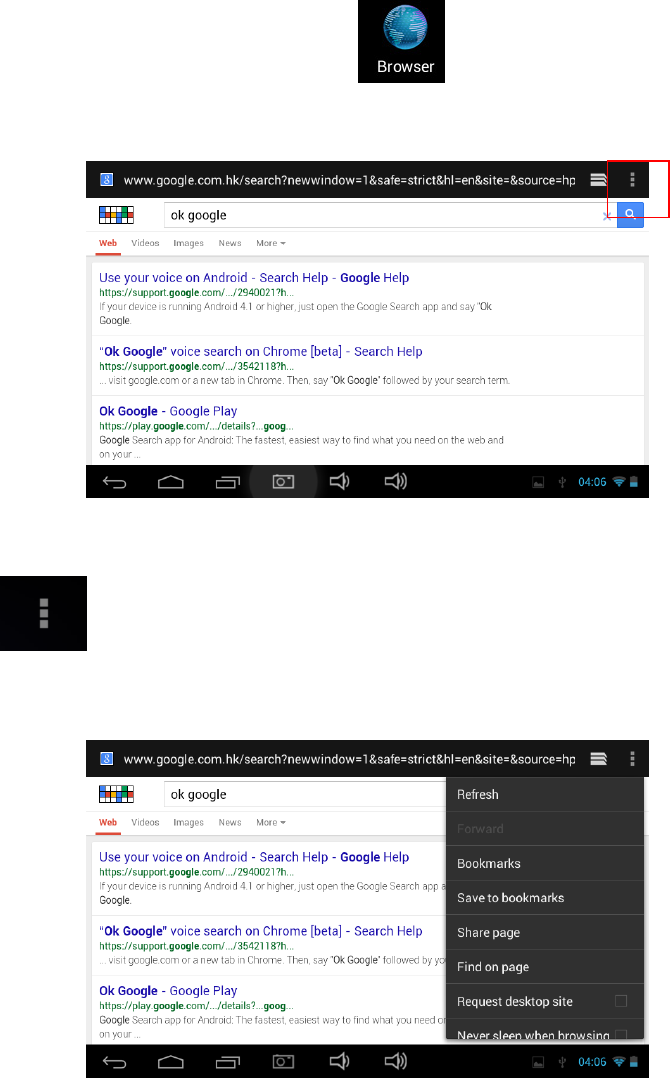
Task: Focus URL address bar in menu-open screenshot
Action: (x=349, y=759)
